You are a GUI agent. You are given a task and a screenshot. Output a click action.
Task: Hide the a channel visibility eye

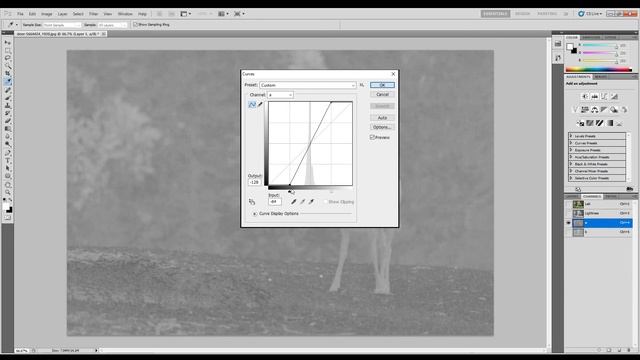click(x=568, y=223)
